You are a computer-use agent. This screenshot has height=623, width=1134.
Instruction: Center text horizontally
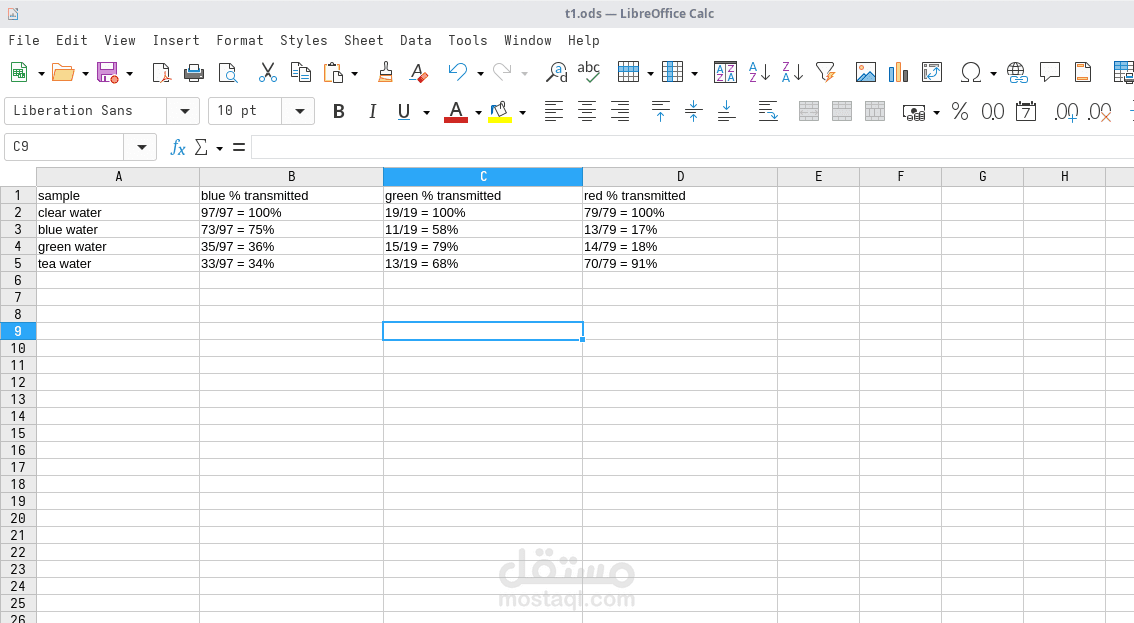click(x=587, y=111)
